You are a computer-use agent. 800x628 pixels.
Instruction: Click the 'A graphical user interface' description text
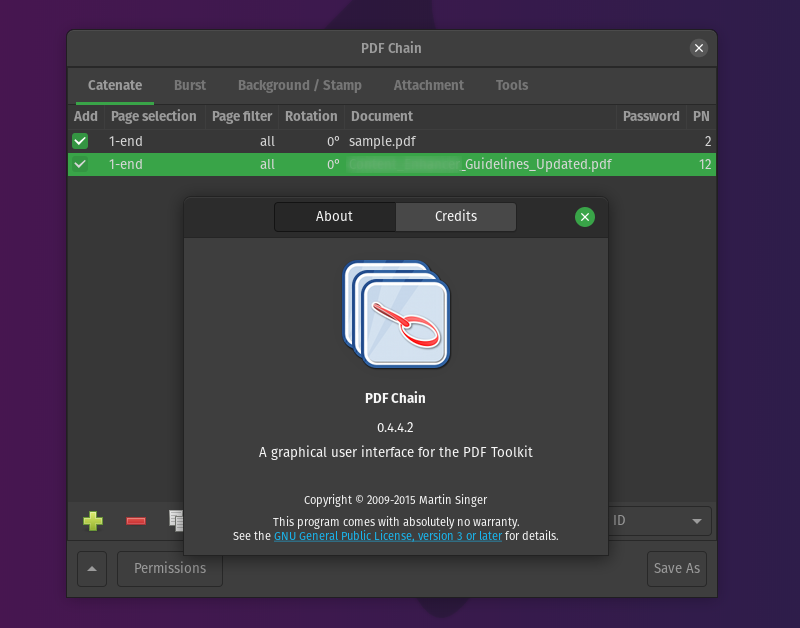click(x=395, y=453)
